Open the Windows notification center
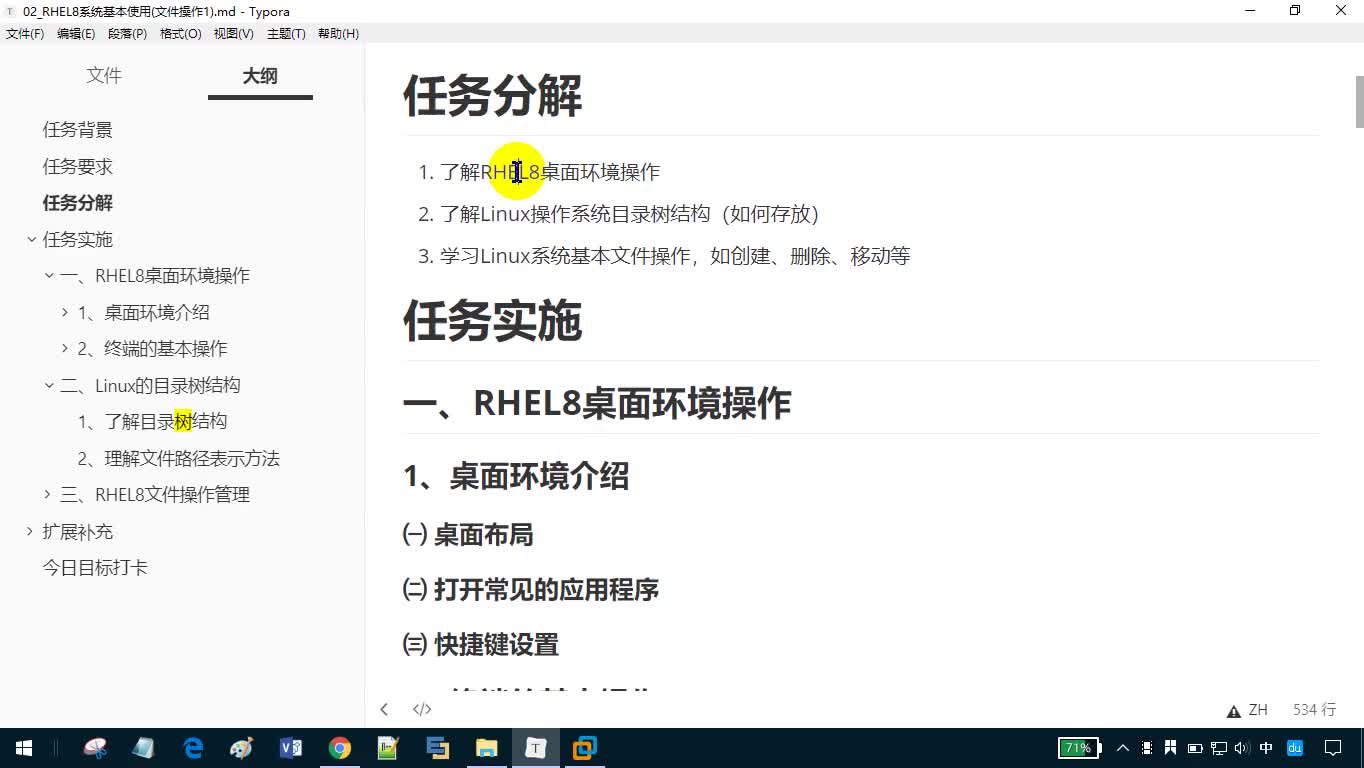The image size is (1364, 768). point(1333,748)
